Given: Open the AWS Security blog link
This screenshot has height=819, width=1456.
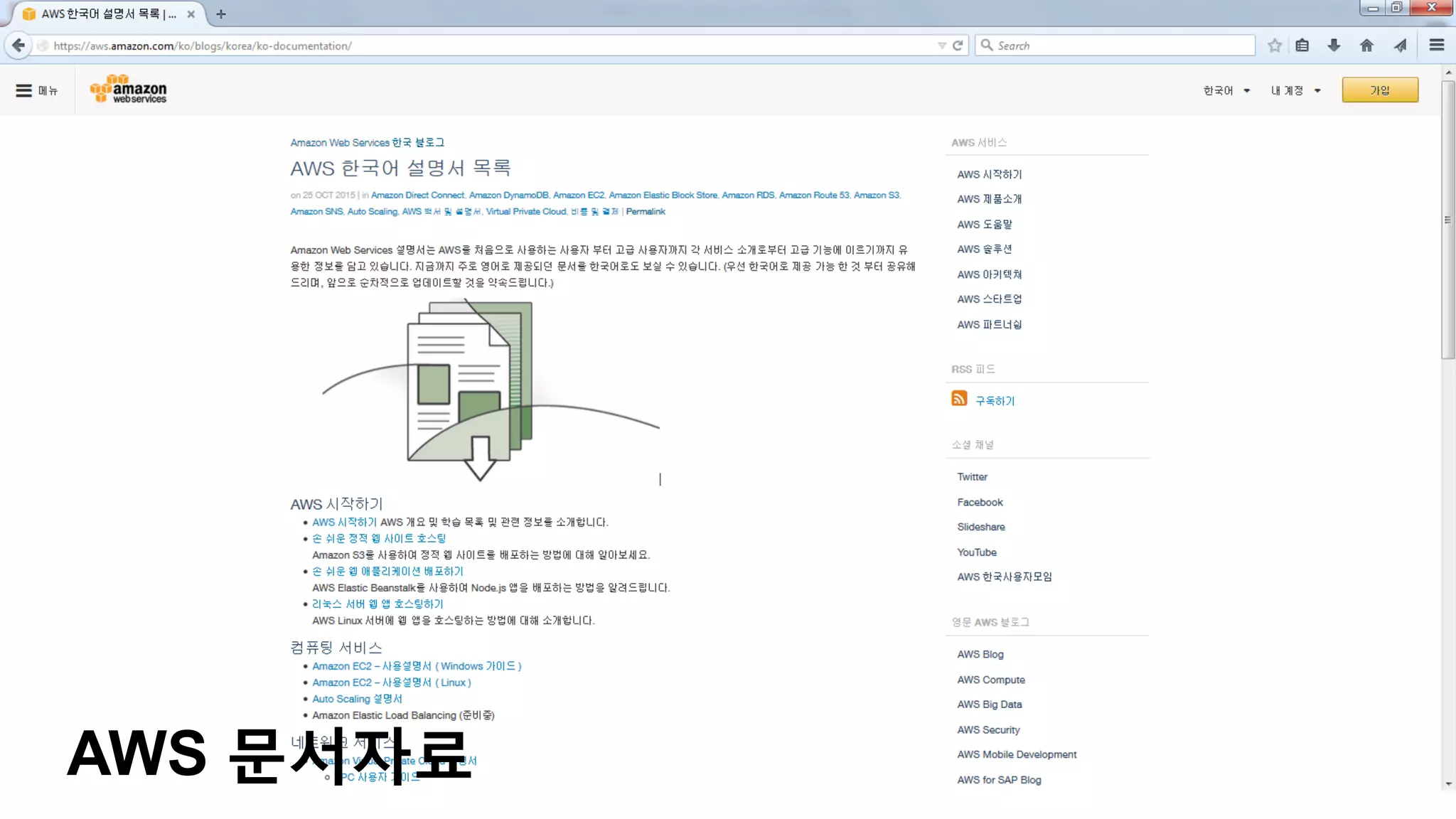Looking at the screenshot, I should (x=988, y=729).
